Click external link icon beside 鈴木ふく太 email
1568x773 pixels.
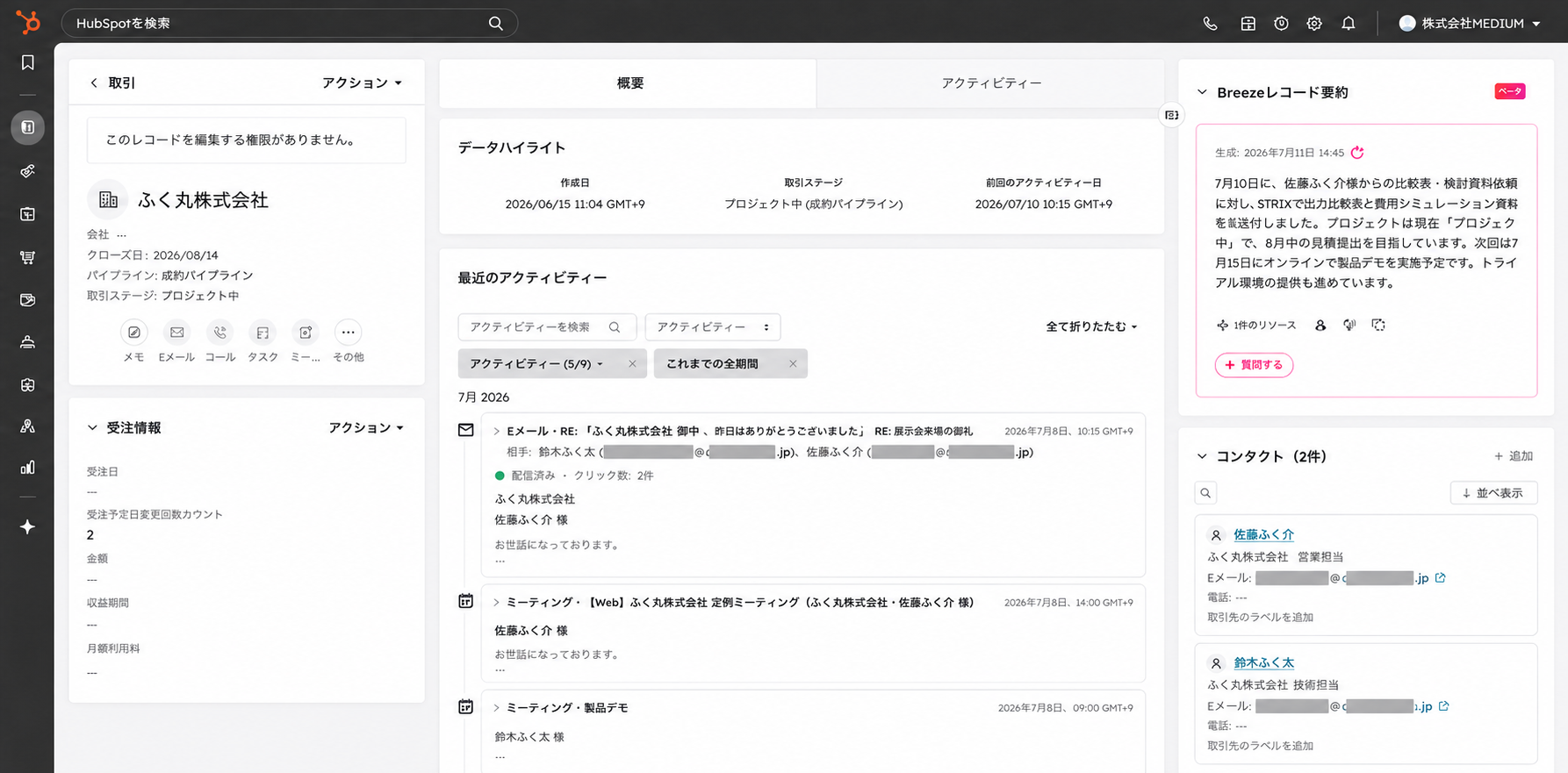(x=1443, y=705)
